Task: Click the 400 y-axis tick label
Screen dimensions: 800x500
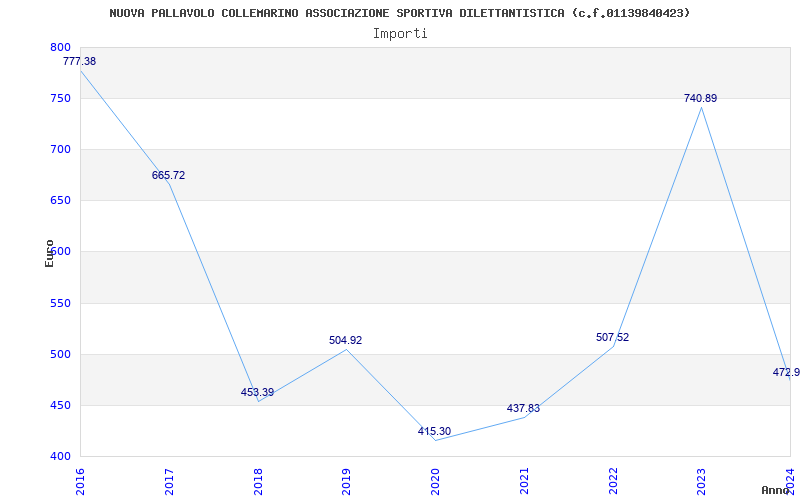Action: click(60, 456)
